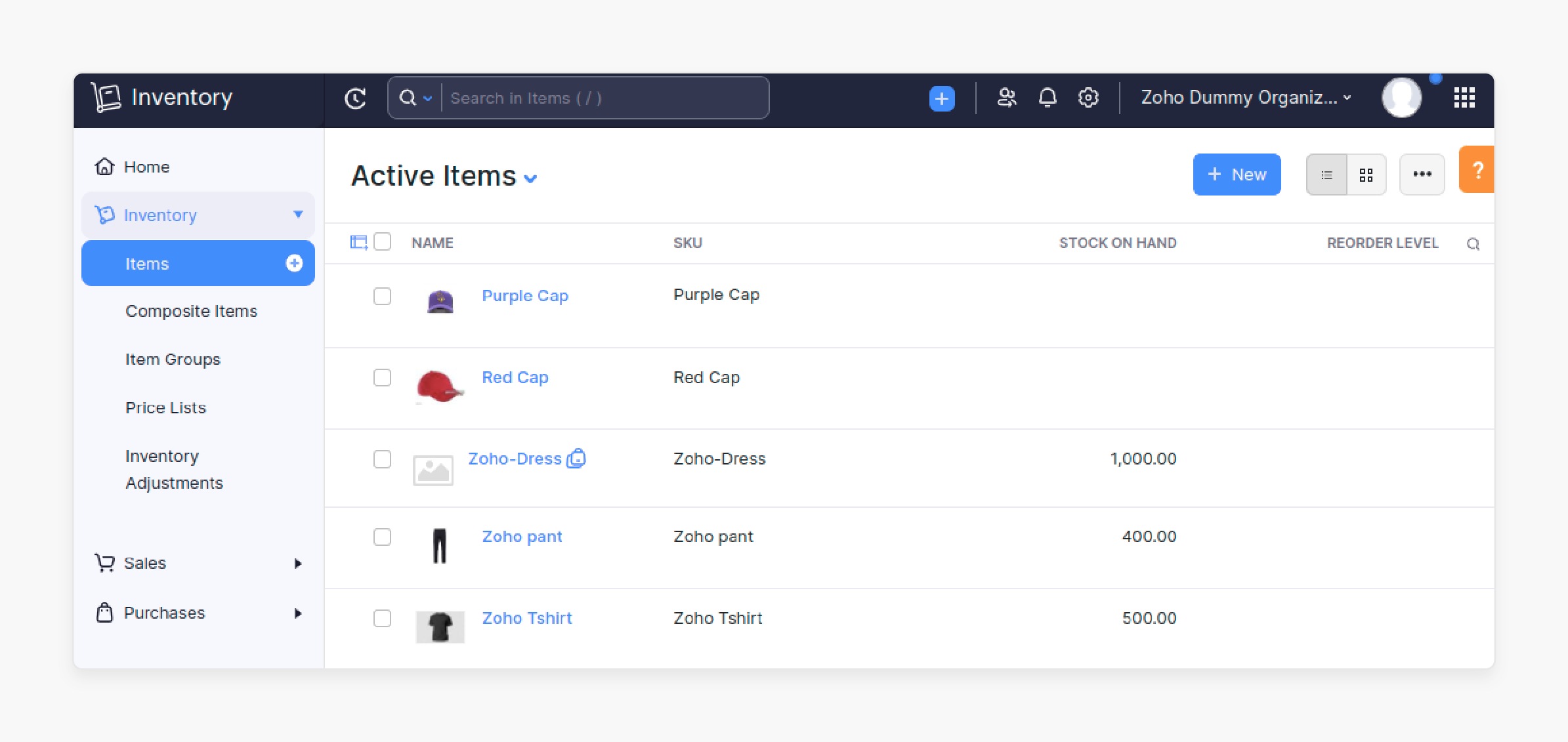Expand the Purchases sidebar section arrow
This screenshot has width=1568, height=742.
click(298, 613)
